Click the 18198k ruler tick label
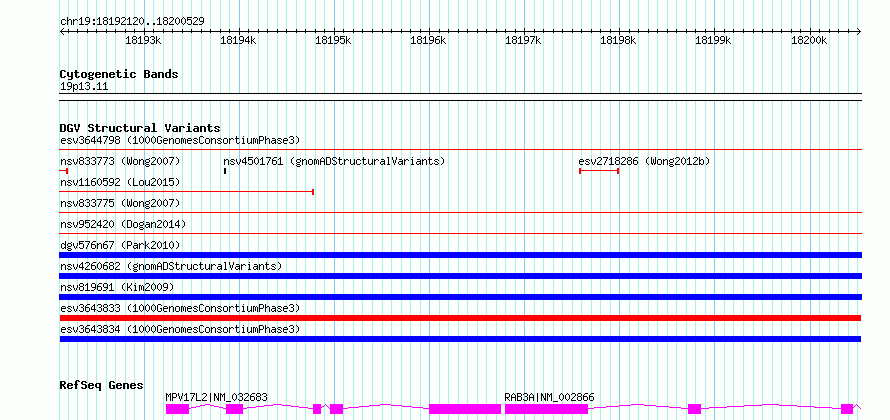 [x=618, y=40]
